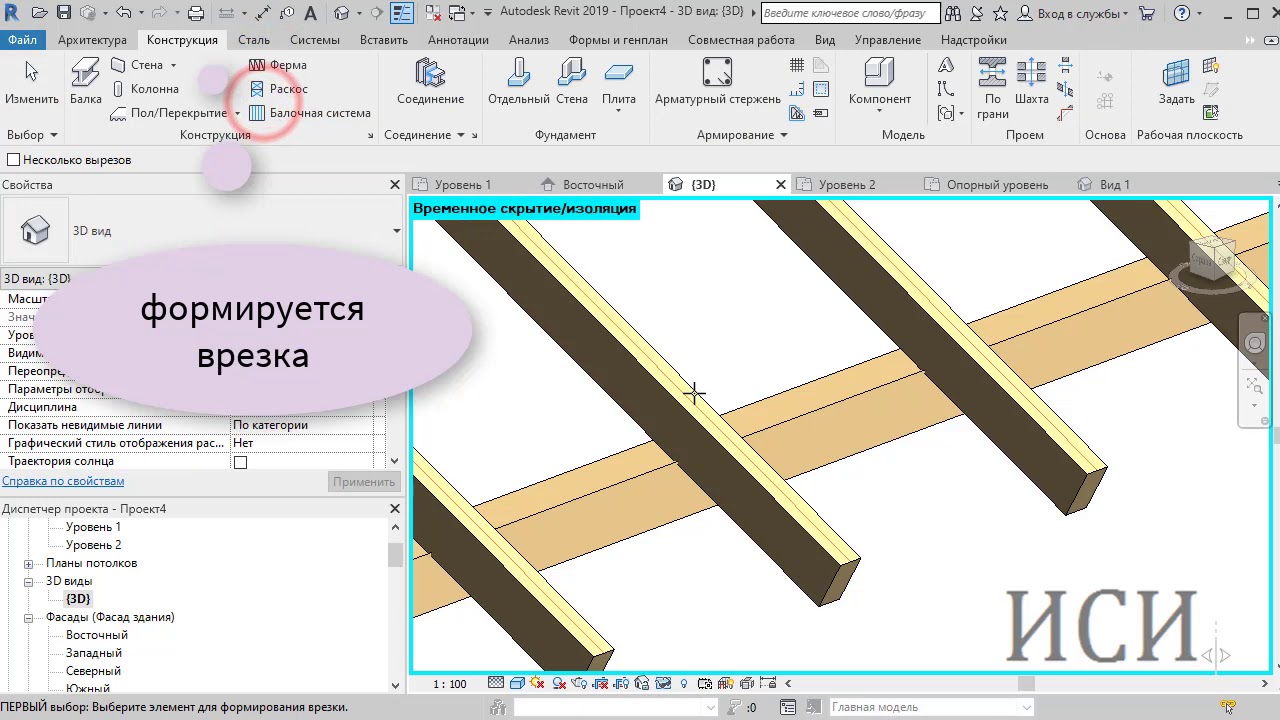Select the foundation Стена tool
Image resolution: width=1280 pixels, height=720 pixels.
pyautogui.click(x=572, y=82)
